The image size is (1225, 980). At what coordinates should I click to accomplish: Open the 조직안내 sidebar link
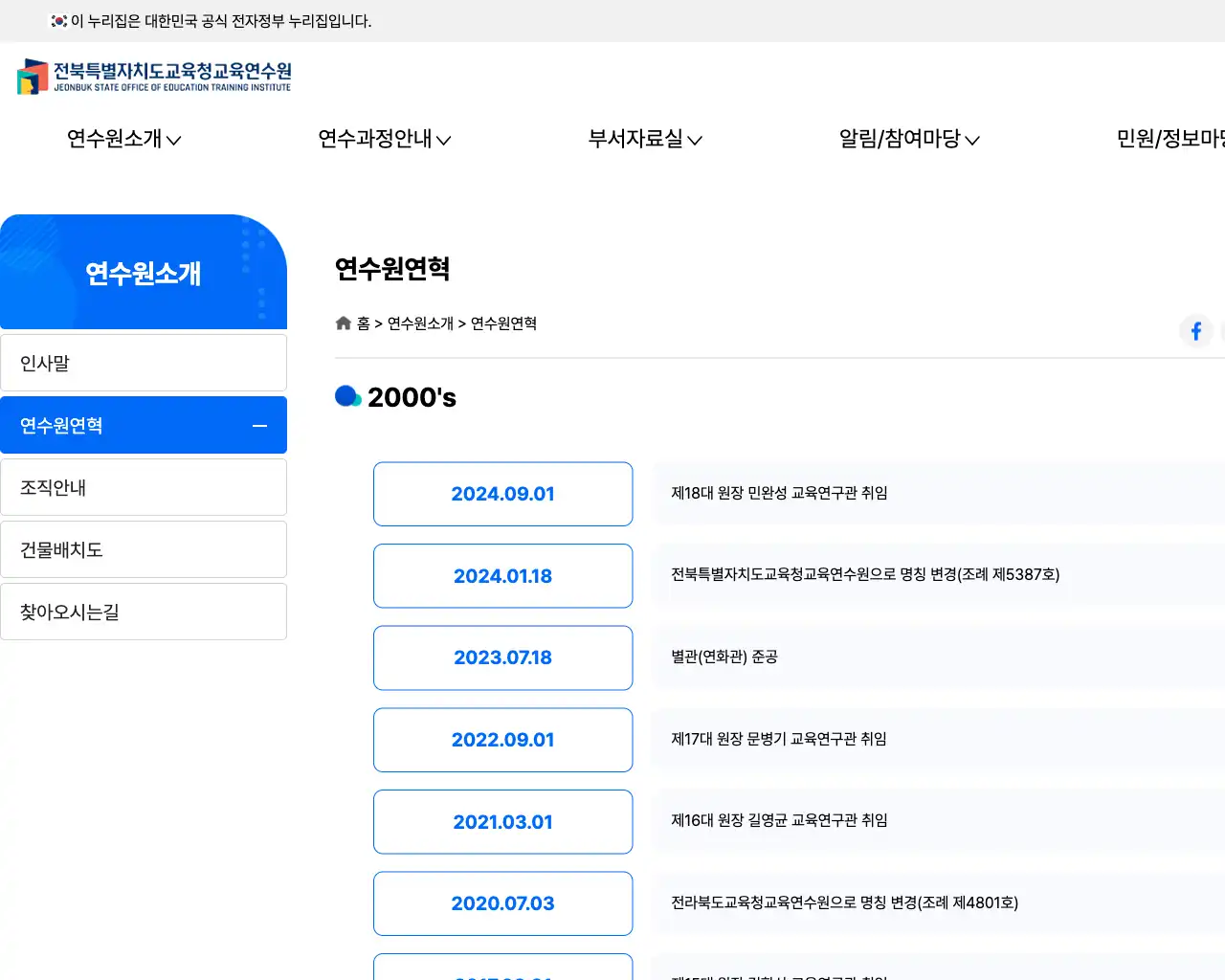pos(144,487)
